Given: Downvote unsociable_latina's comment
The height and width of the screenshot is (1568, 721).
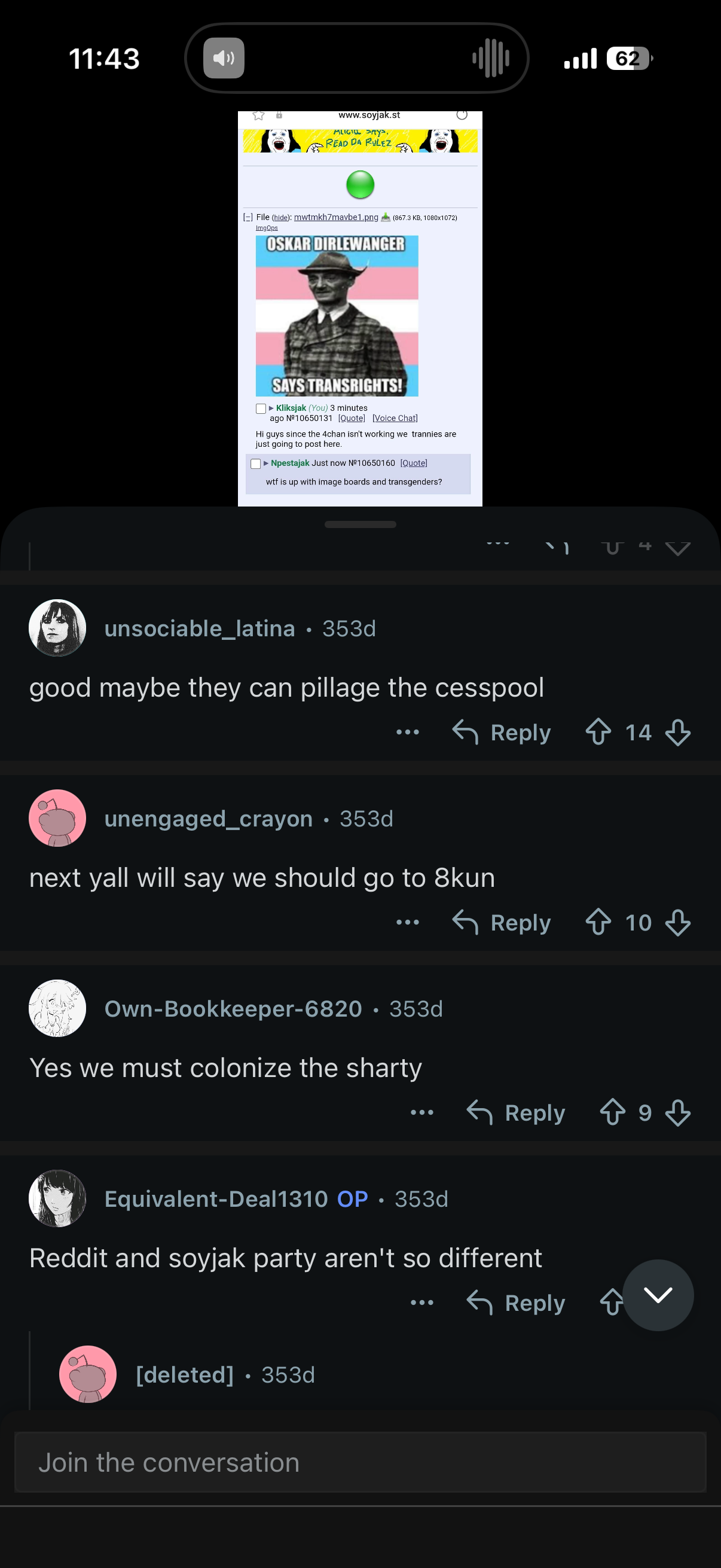Looking at the screenshot, I should (x=677, y=732).
